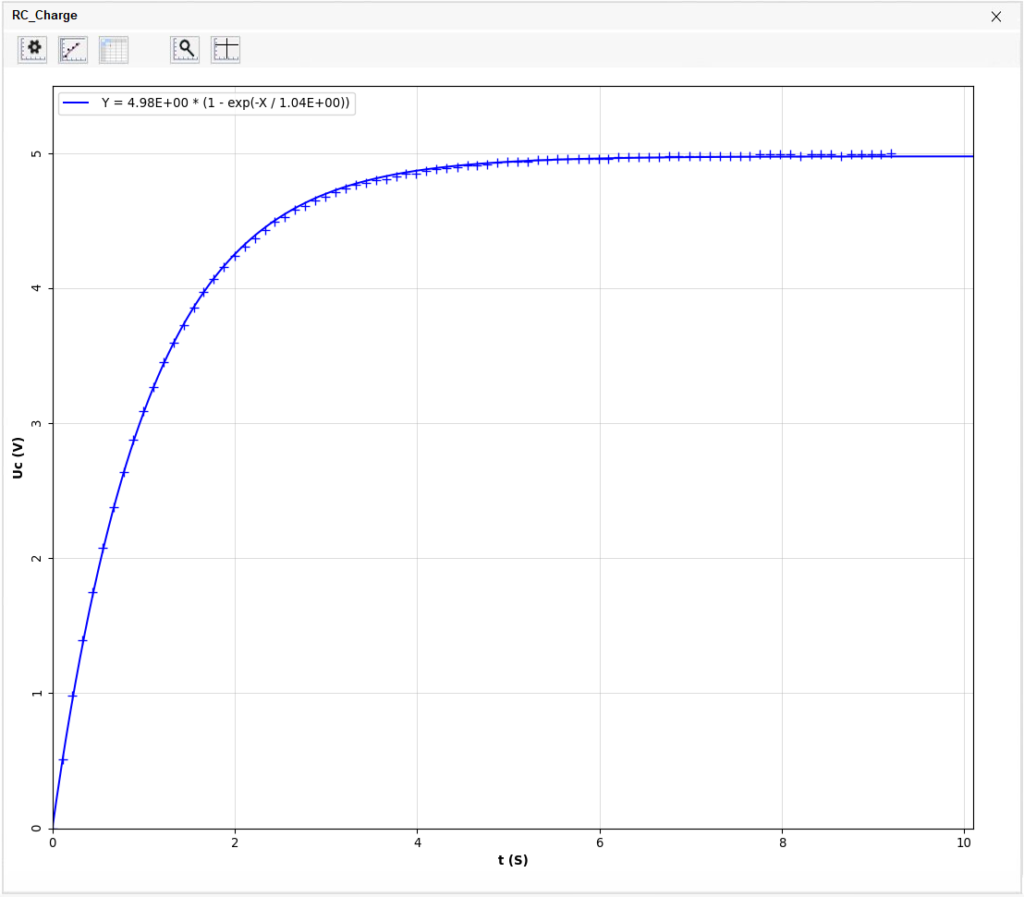Click the last data point marker on curve
Viewport: 1024px width, 897px height.
(891, 154)
